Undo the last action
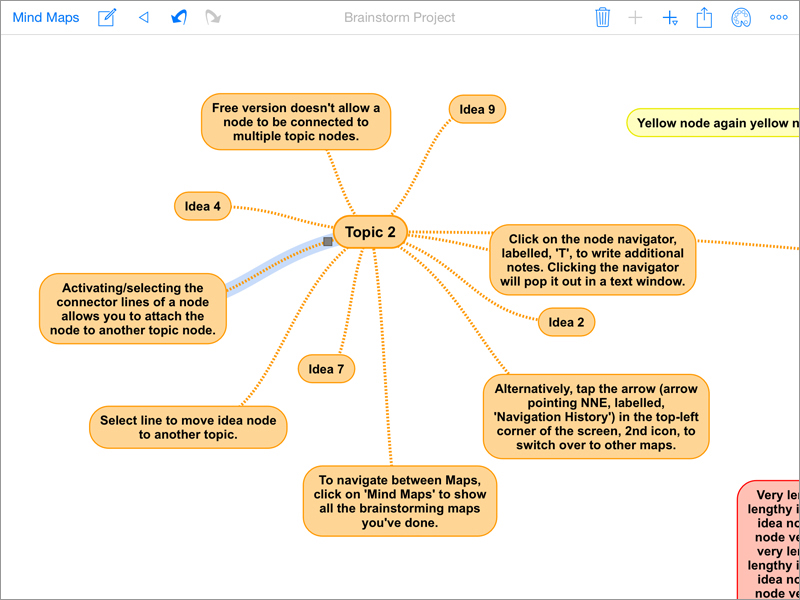The width and height of the screenshot is (800, 600). [x=178, y=17]
